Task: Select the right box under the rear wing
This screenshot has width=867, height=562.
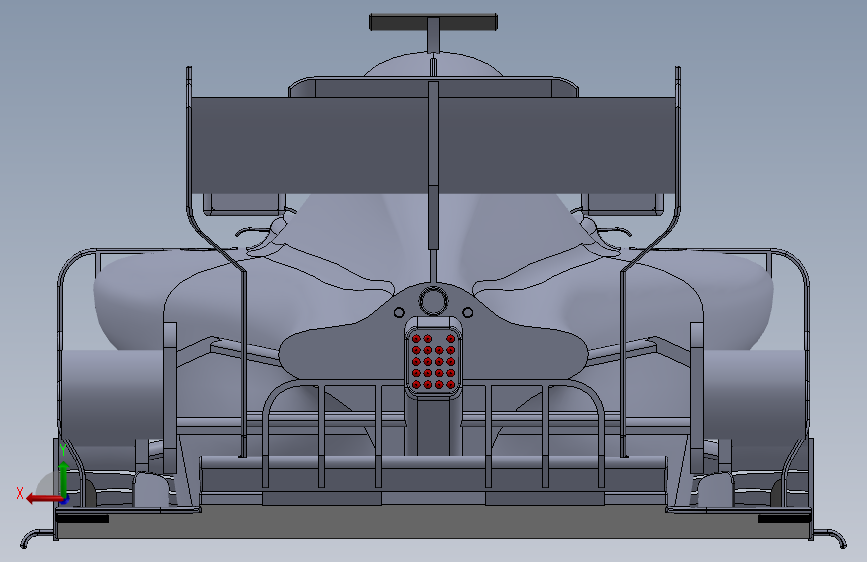Action: 623,204
